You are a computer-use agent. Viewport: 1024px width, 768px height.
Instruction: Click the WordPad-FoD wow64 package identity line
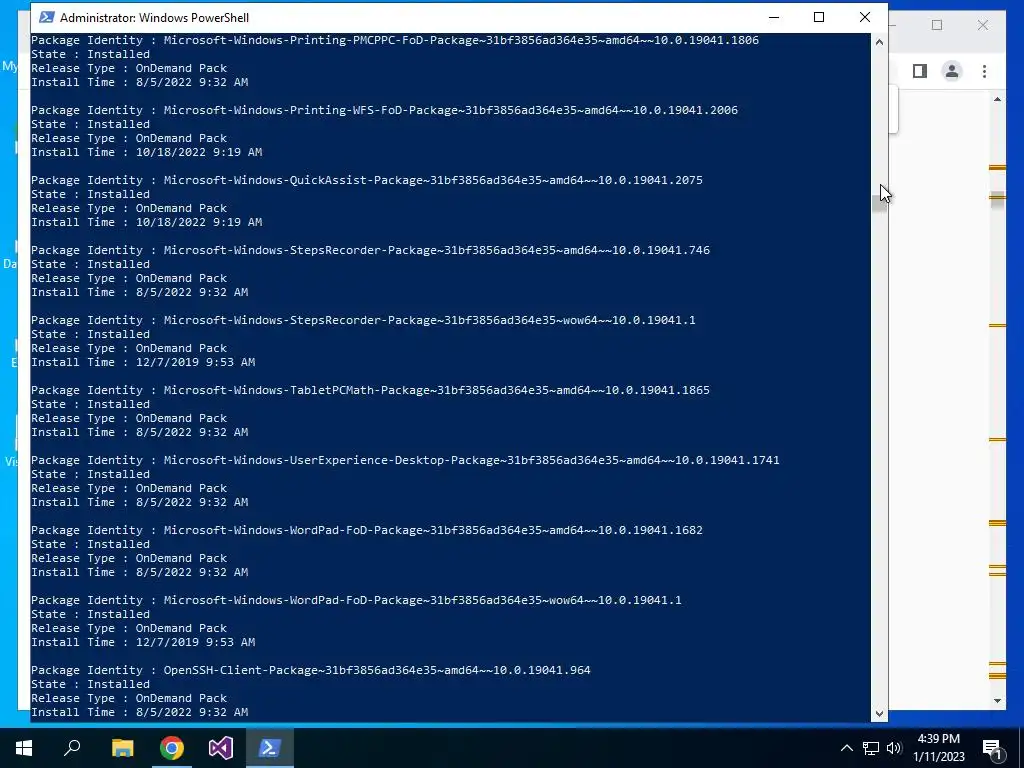[x=357, y=600]
